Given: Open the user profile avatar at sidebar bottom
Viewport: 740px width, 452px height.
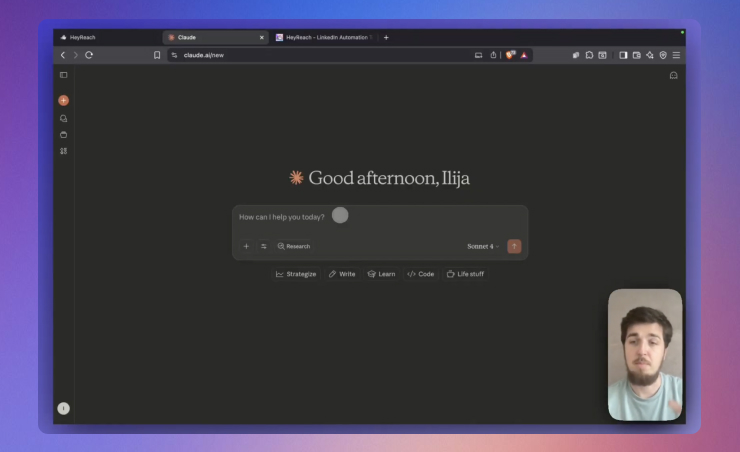Looking at the screenshot, I should tap(63, 408).
